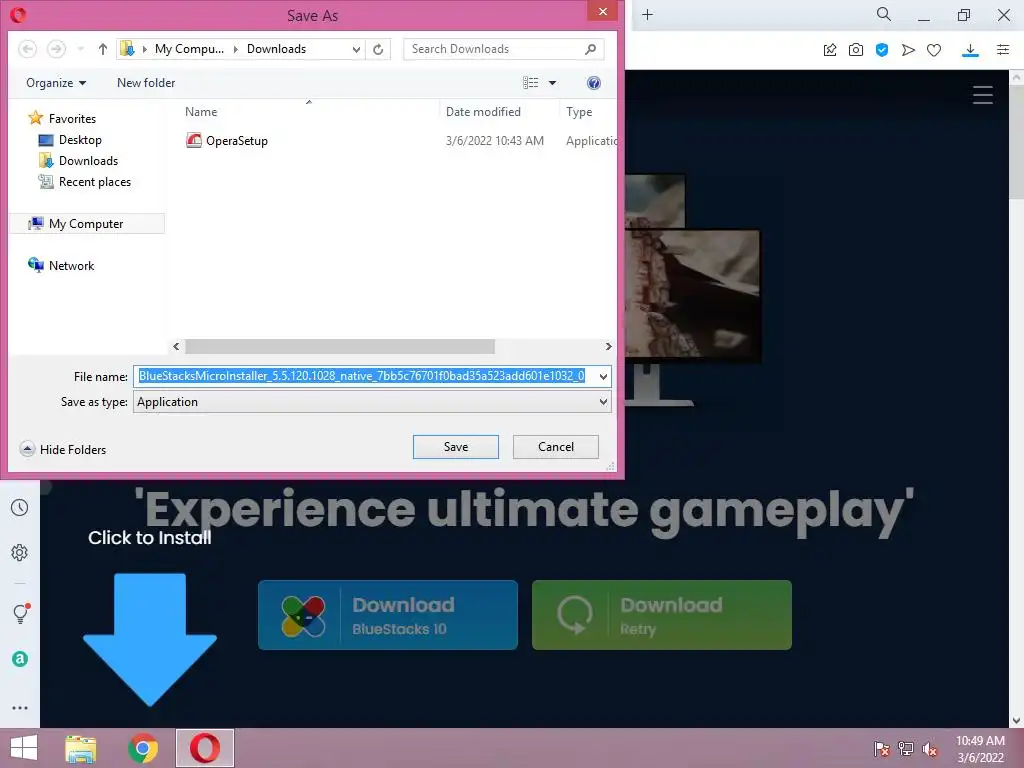Click the muted volume tray icon
The width and height of the screenshot is (1024, 768).
click(x=930, y=748)
